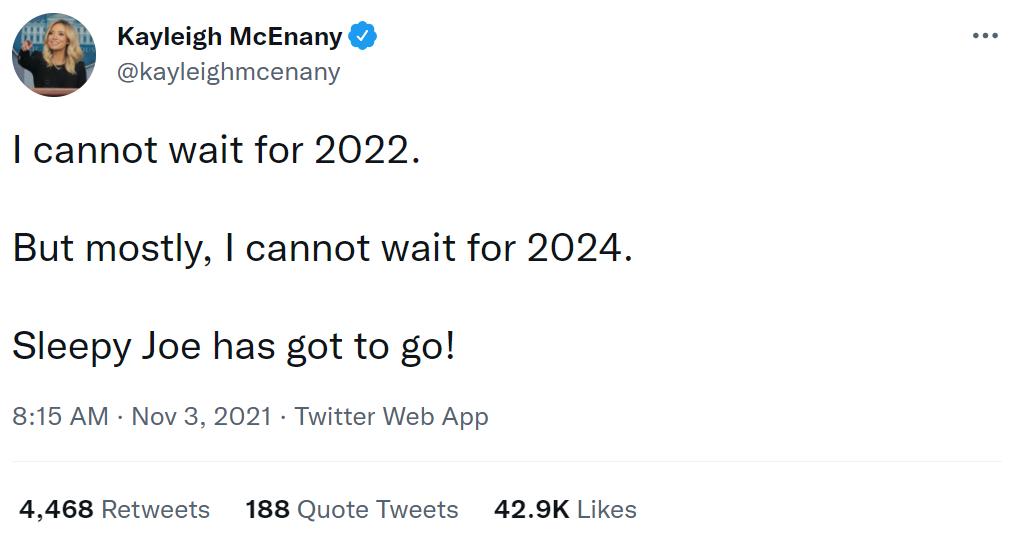The width and height of the screenshot is (1027, 551).
Task: View the Retweets list via its label
Action: click(x=156, y=509)
